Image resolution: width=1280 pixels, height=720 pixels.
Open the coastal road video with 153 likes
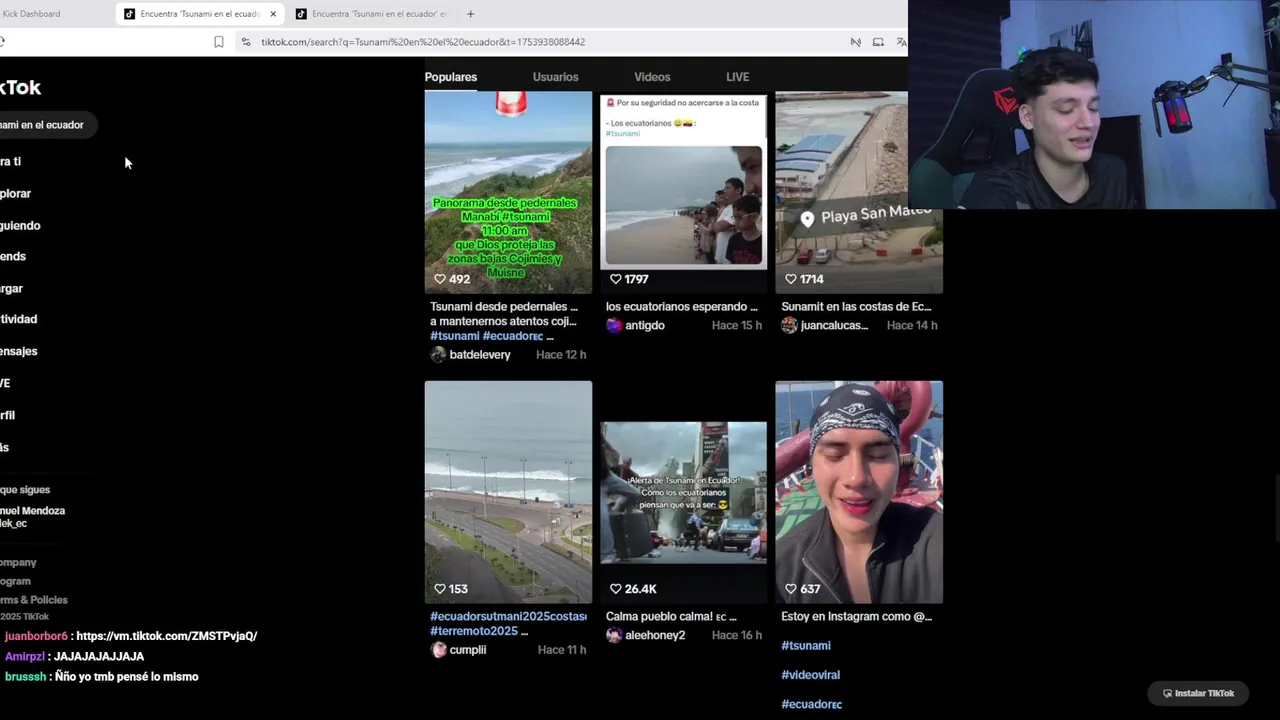point(508,492)
